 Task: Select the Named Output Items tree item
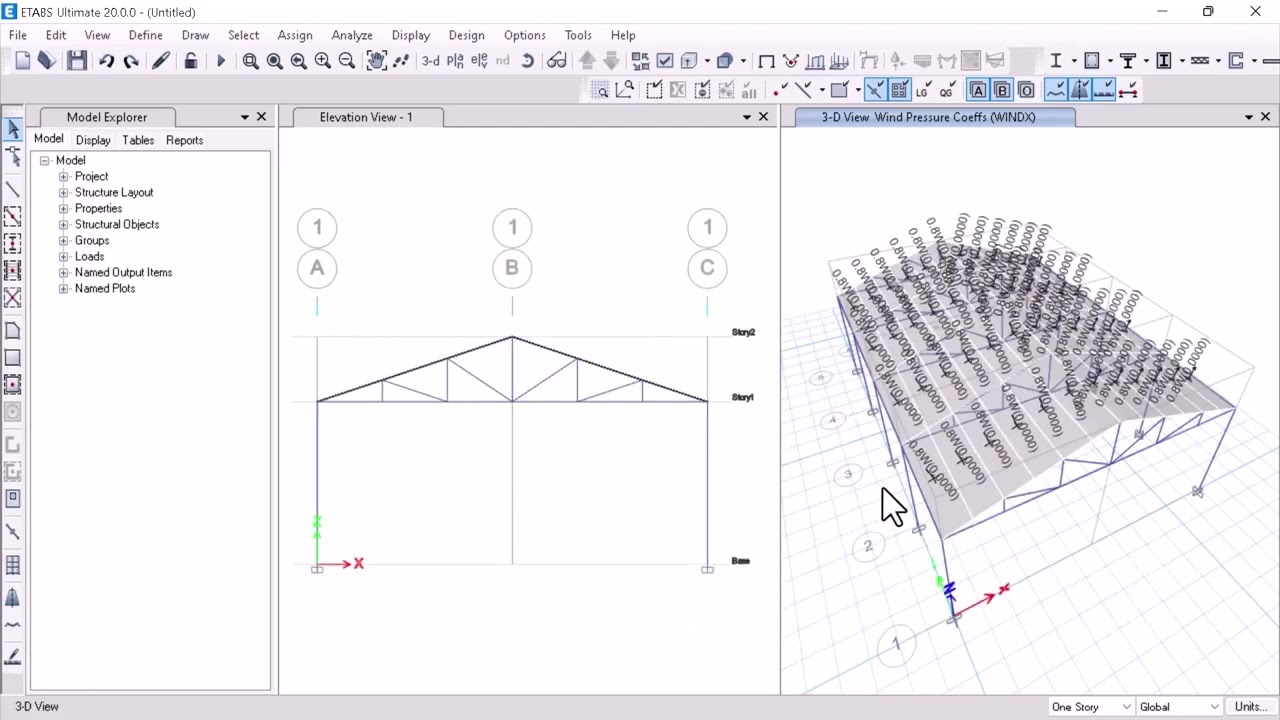pyautogui.click(x=123, y=273)
